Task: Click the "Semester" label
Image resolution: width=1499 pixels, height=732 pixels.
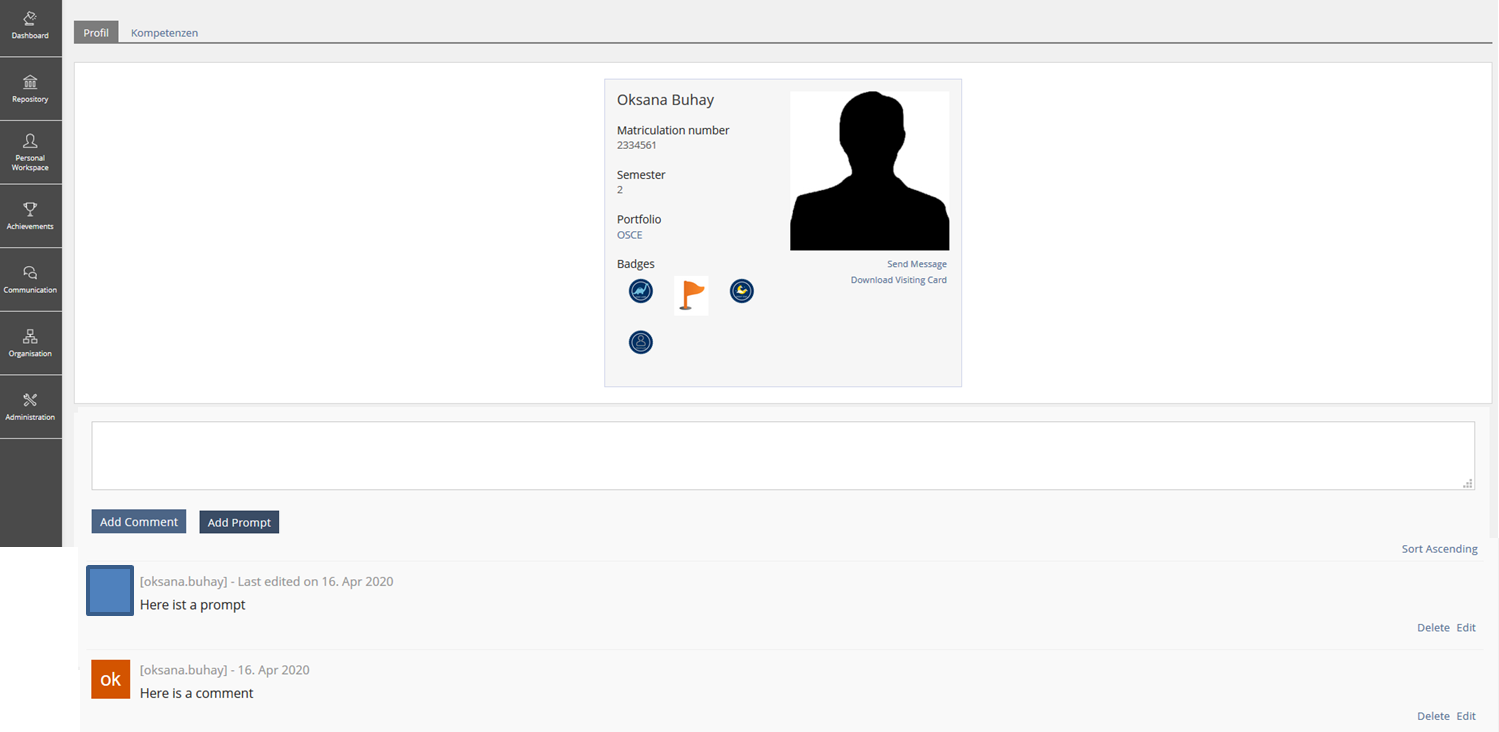Action: point(641,175)
